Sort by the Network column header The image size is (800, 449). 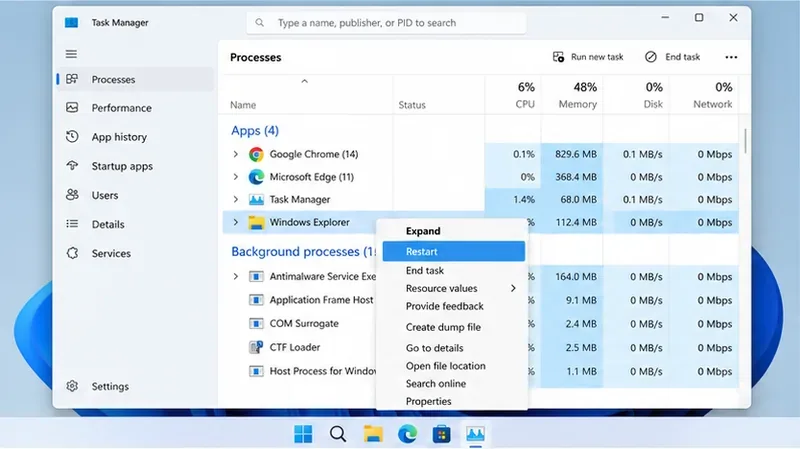[704, 95]
